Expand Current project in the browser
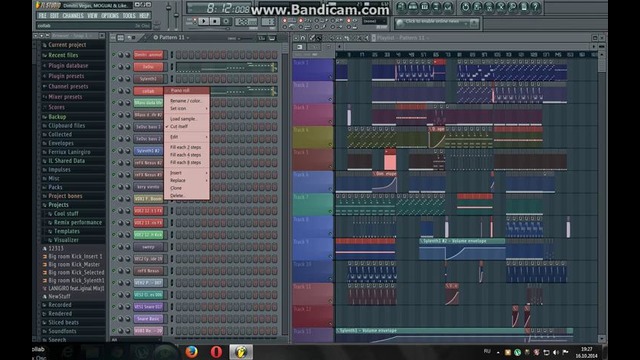This screenshot has height=360, width=640. [x=67, y=45]
